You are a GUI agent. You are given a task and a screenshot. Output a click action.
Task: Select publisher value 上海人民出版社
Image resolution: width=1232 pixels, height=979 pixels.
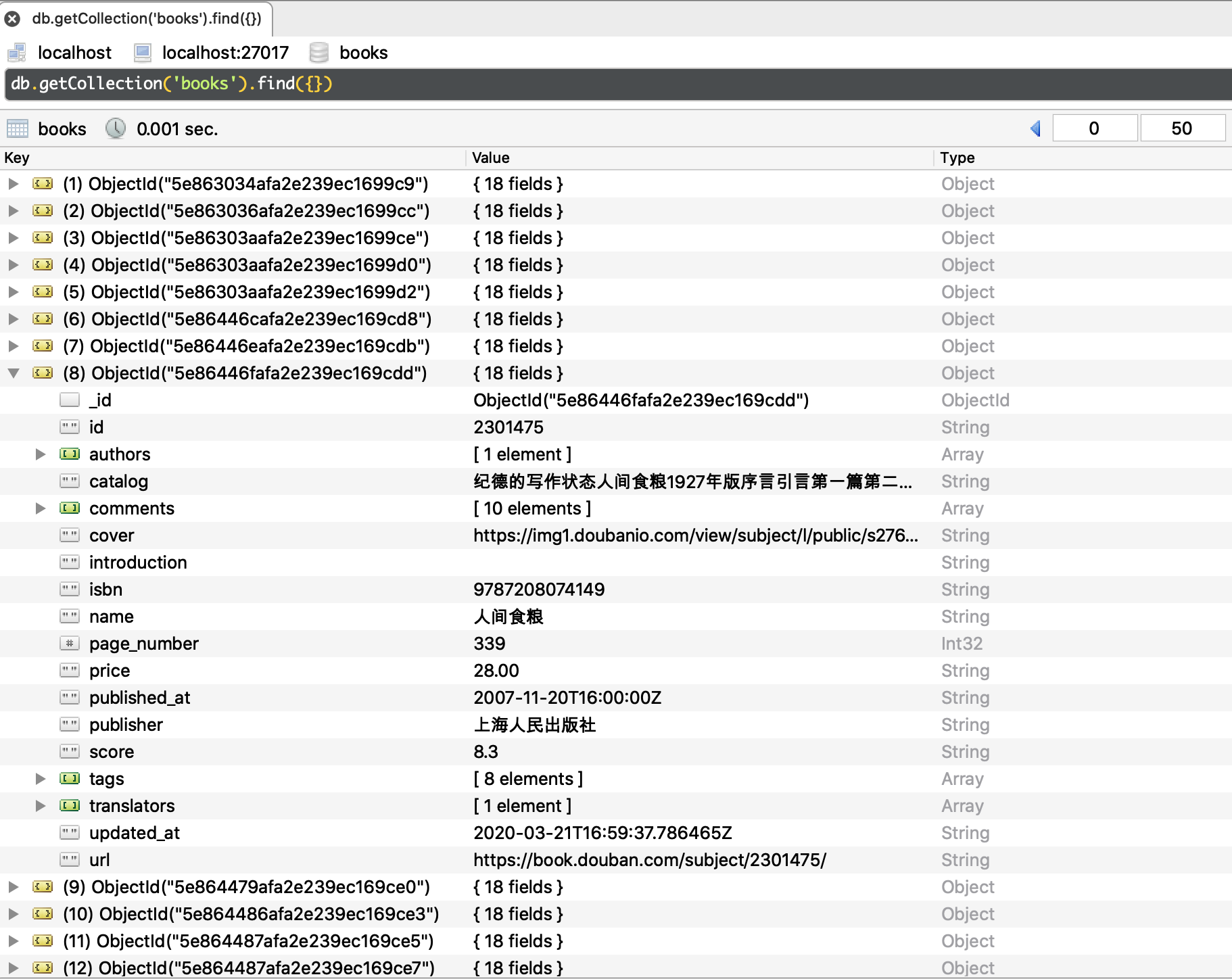(x=535, y=725)
